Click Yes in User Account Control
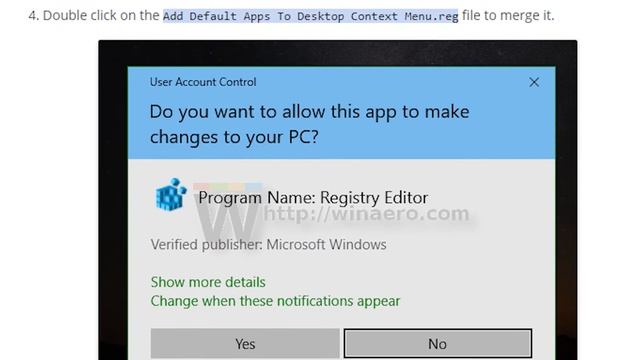Screen dimensions: 640x360 click(x=245, y=344)
